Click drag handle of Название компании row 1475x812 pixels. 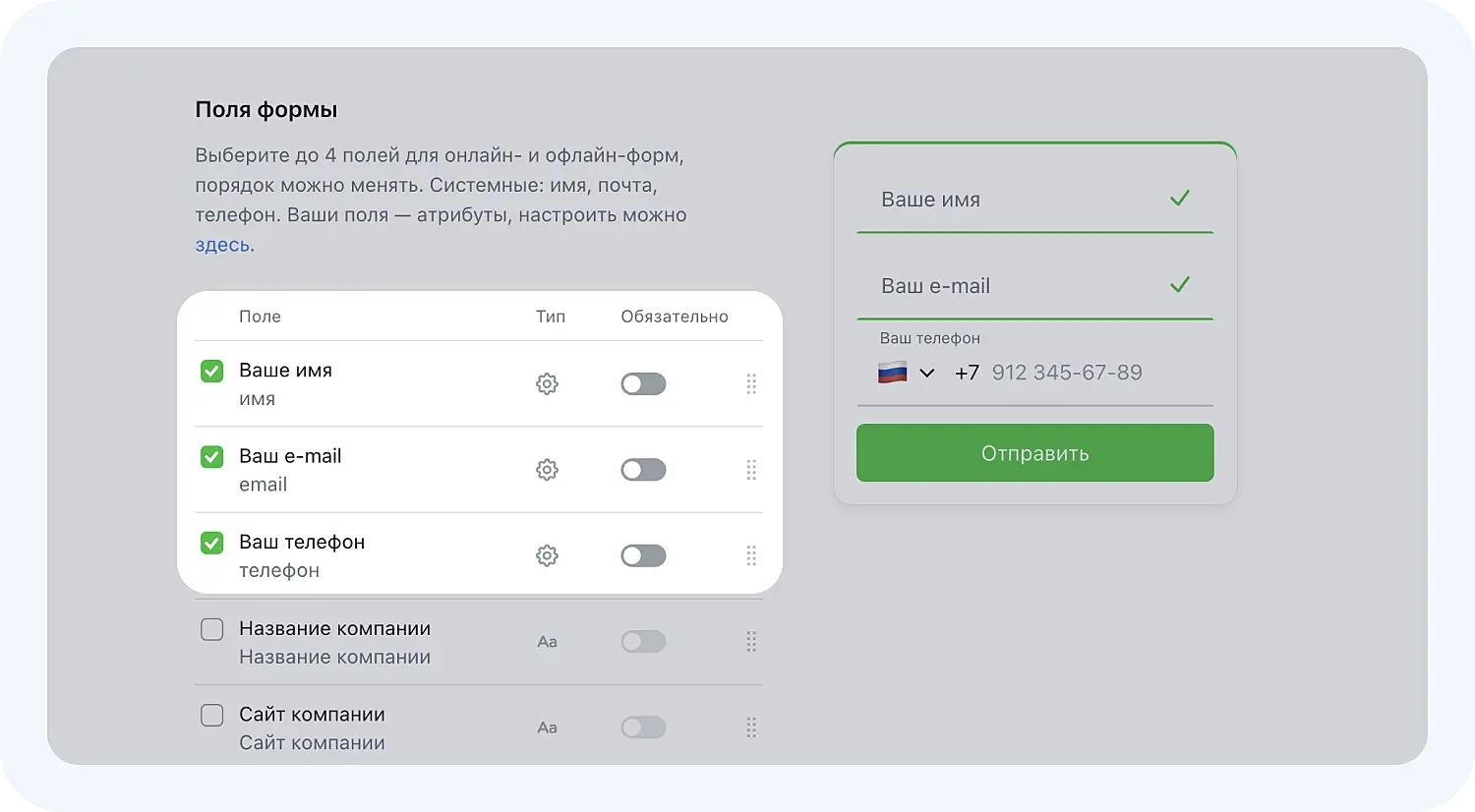751,642
